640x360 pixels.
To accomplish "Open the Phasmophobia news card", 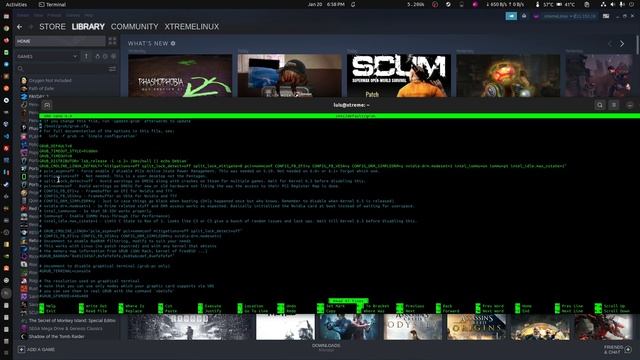I will [x=180, y=76].
